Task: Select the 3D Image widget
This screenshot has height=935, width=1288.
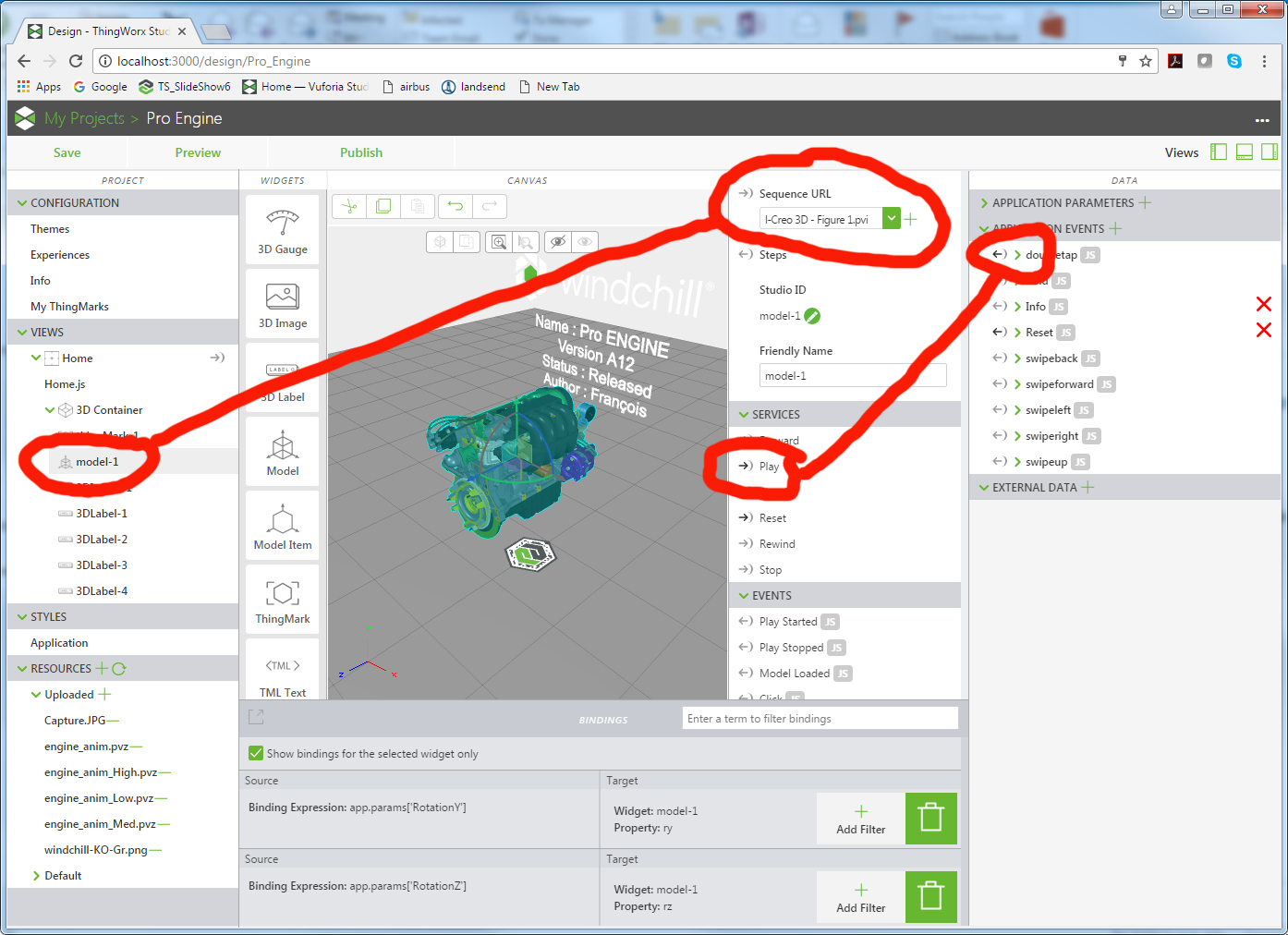Action: coord(283,304)
